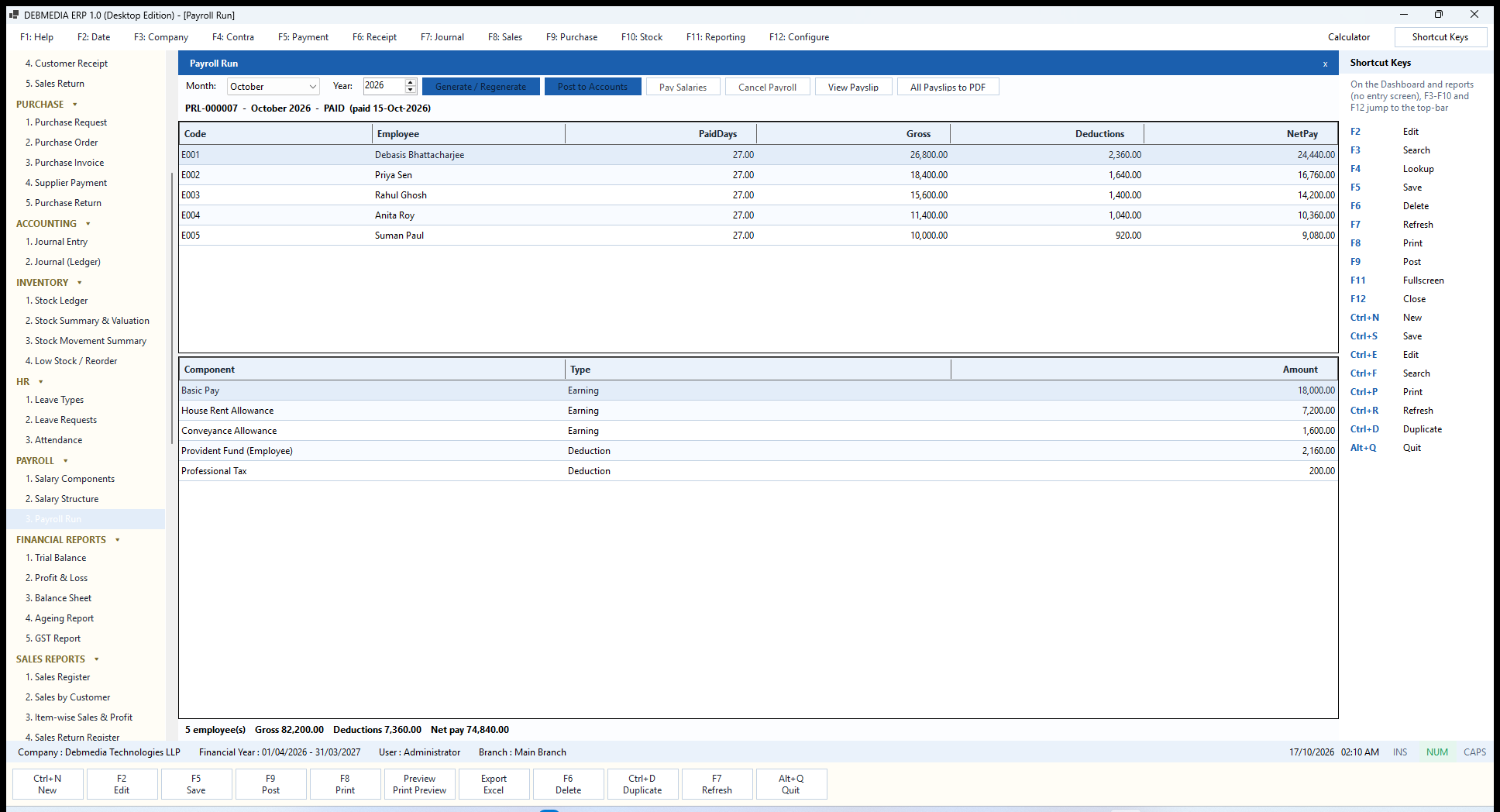Click the Print Preview bottom button
1500x812 pixels.
[419, 784]
